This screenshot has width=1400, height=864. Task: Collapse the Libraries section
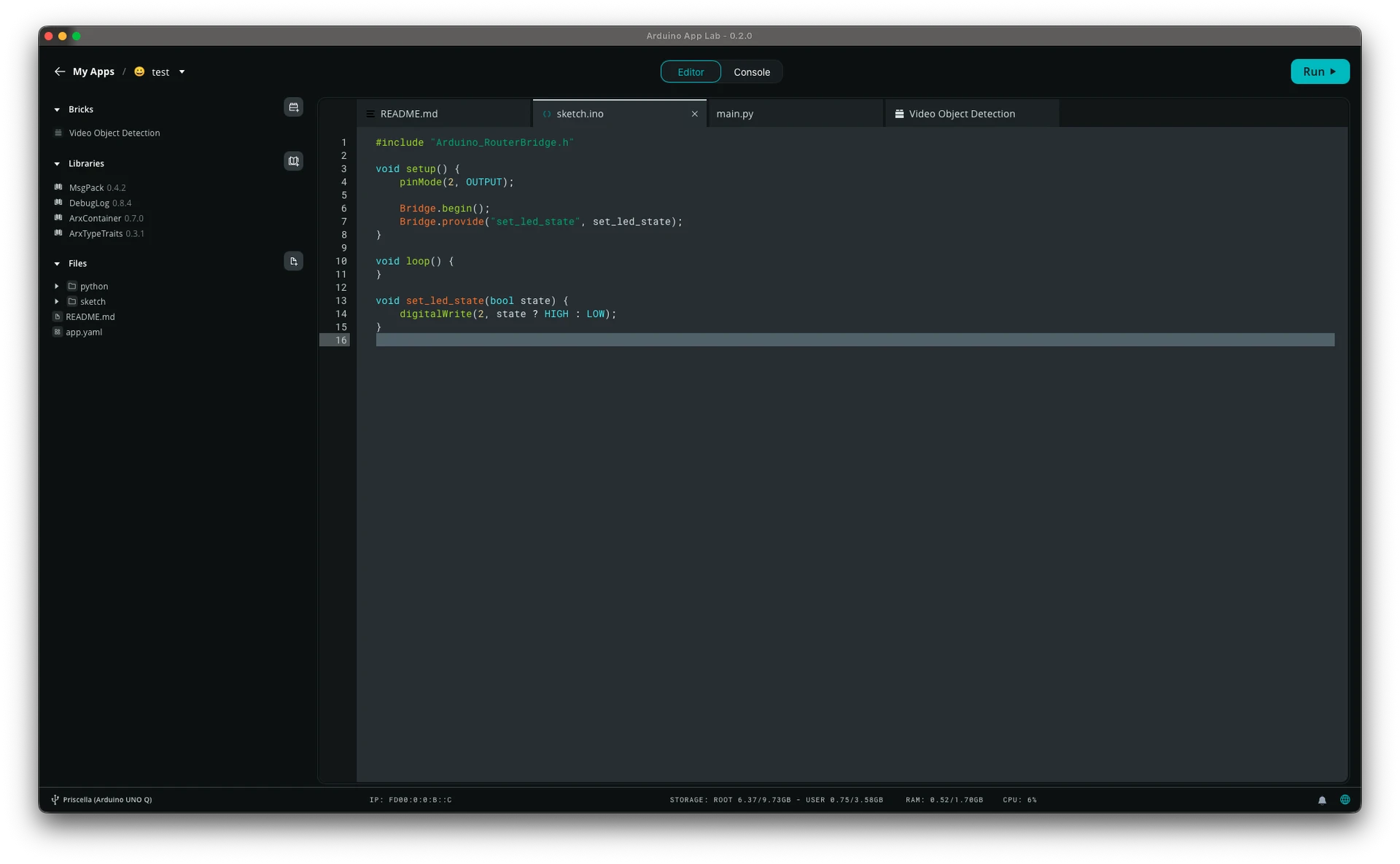point(57,164)
